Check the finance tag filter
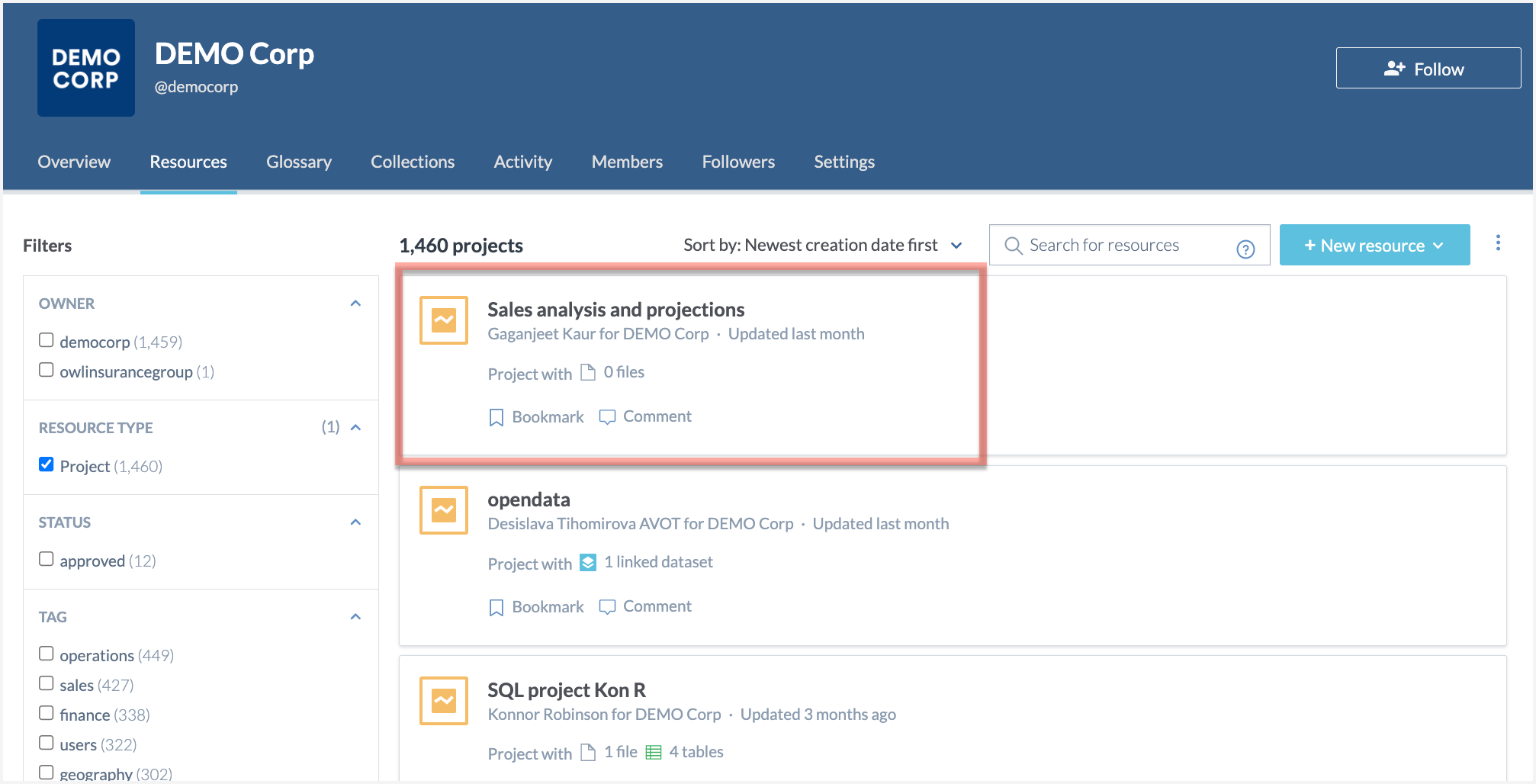The height and width of the screenshot is (784, 1536). 47,713
